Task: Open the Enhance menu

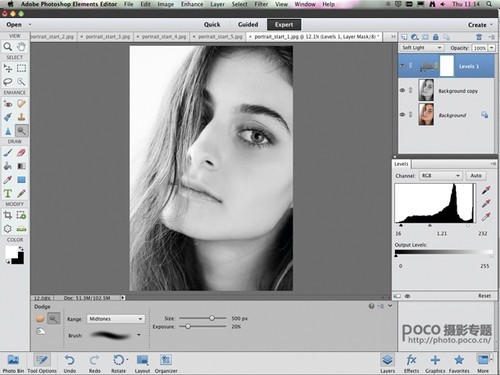Action: coord(192,4)
